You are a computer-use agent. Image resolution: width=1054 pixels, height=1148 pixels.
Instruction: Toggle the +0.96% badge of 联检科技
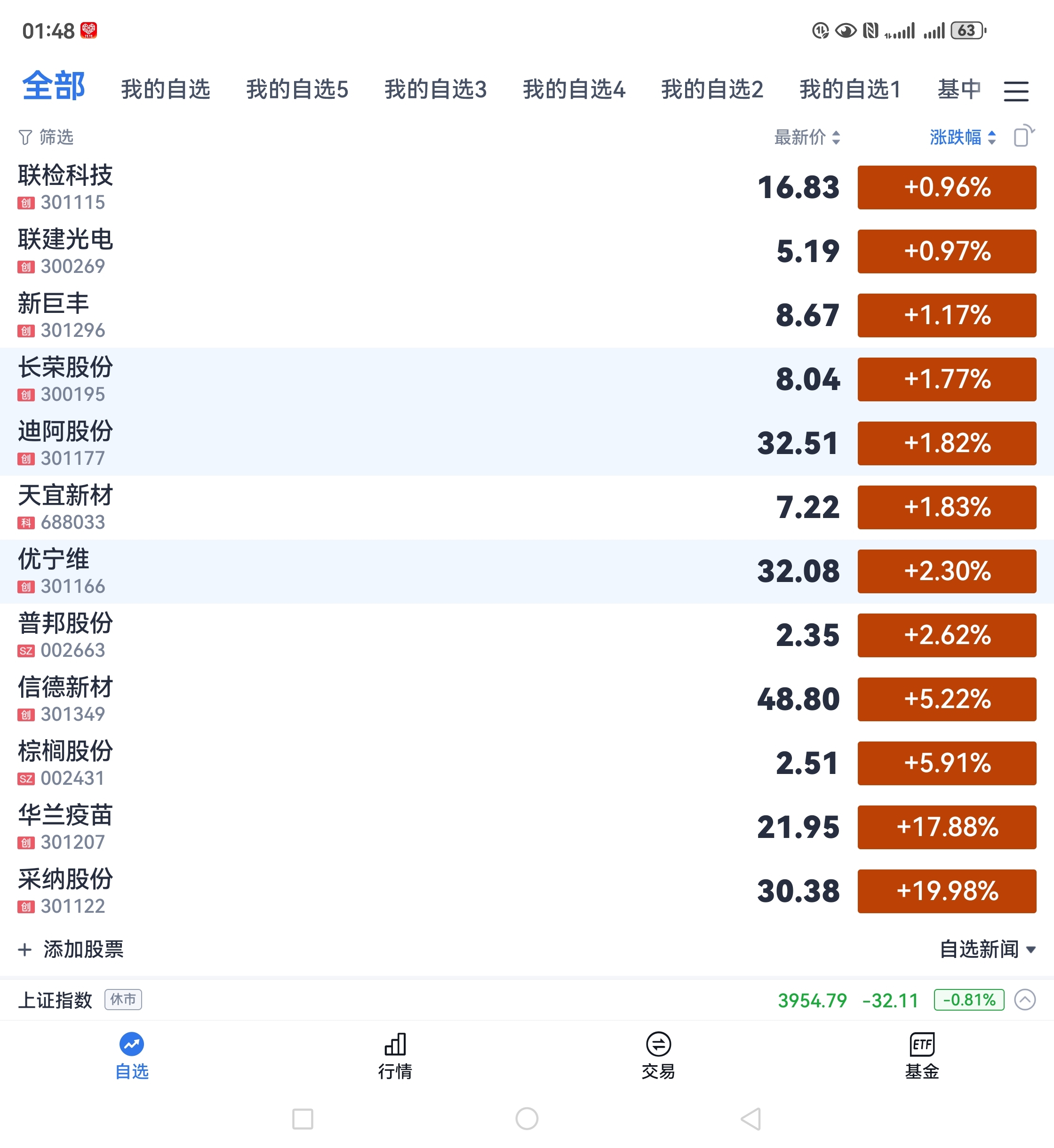(x=946, y=188)
